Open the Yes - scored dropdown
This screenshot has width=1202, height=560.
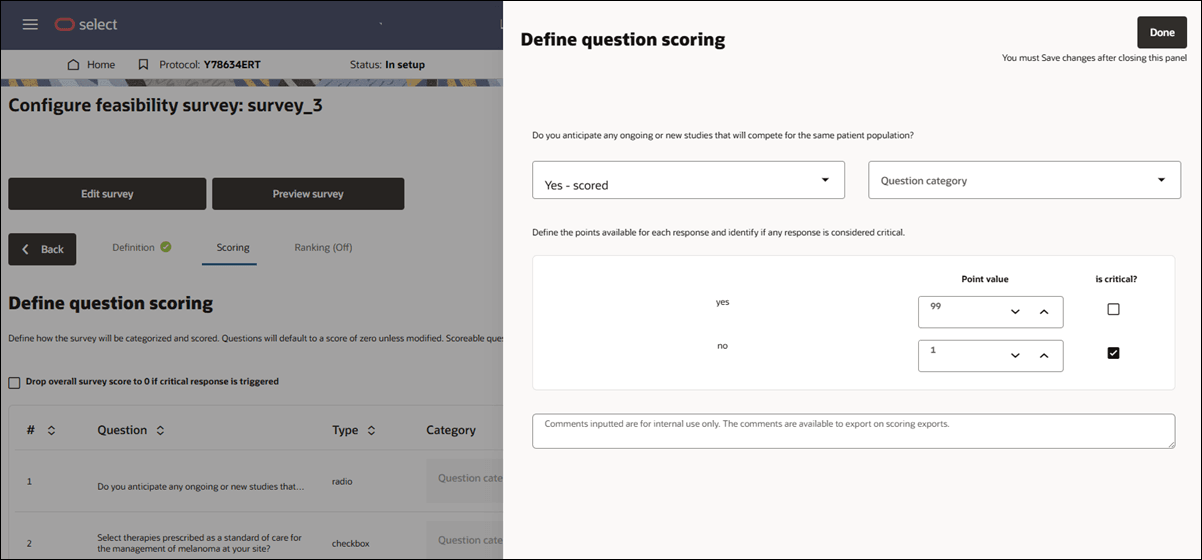(688, 180)
